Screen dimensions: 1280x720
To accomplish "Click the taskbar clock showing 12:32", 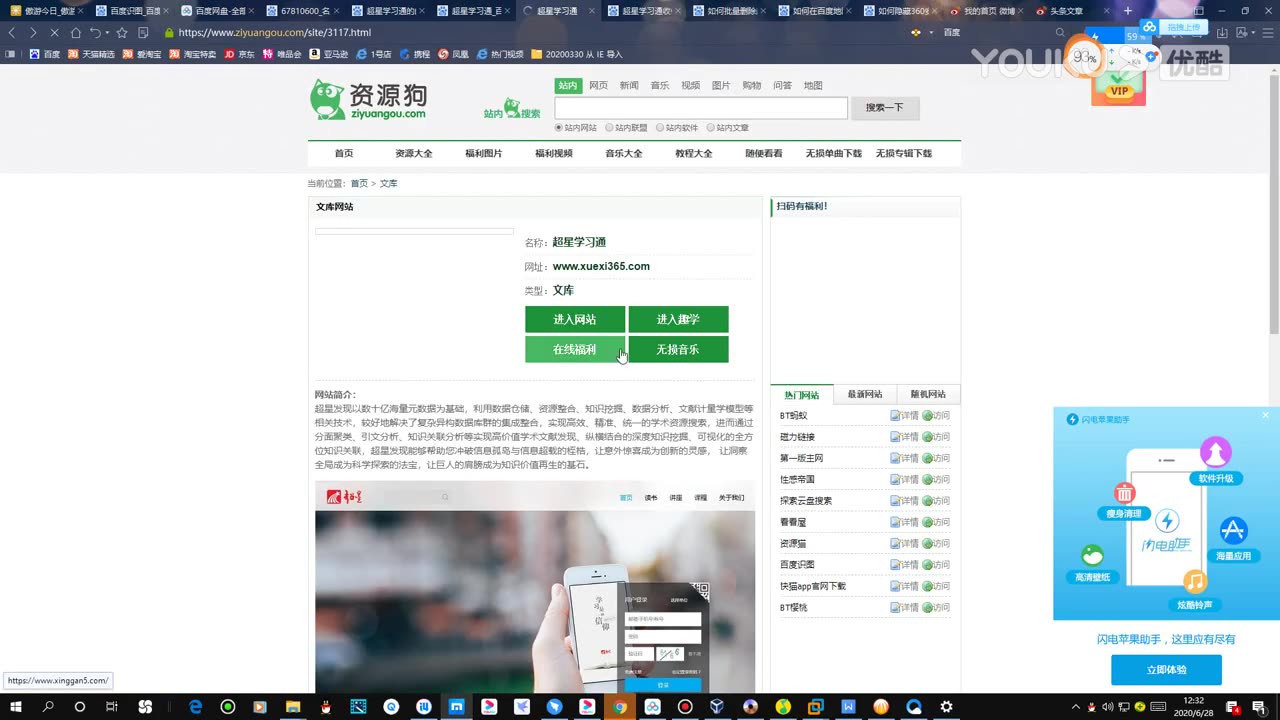I will pos(1194,707).
